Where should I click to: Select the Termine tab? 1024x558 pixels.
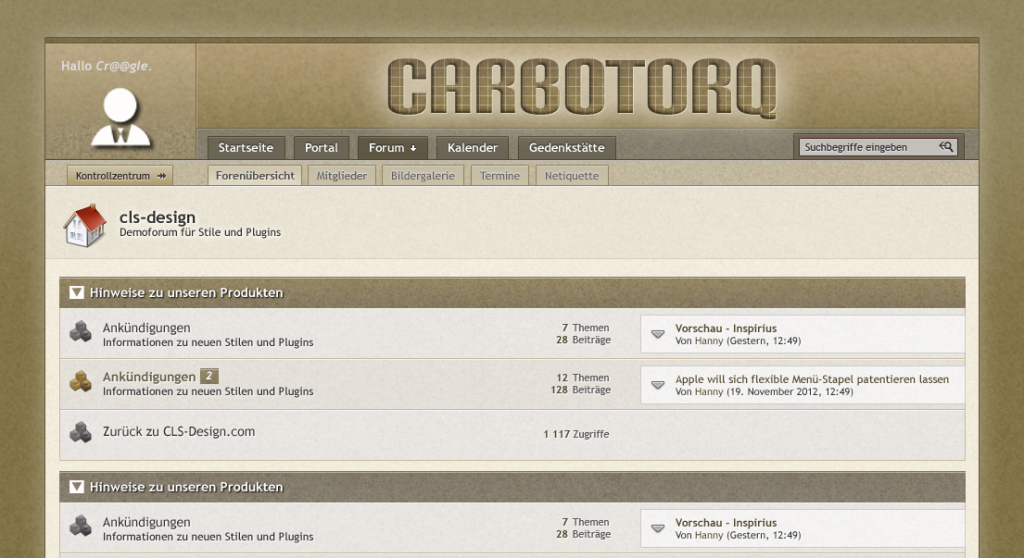tap(499, 176)
